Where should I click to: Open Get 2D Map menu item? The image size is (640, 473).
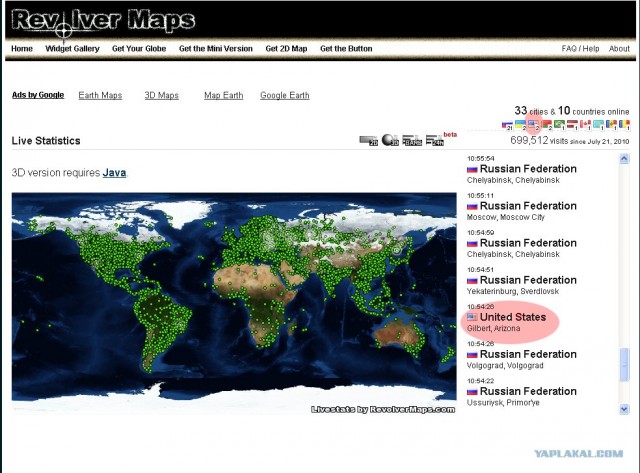286,49
